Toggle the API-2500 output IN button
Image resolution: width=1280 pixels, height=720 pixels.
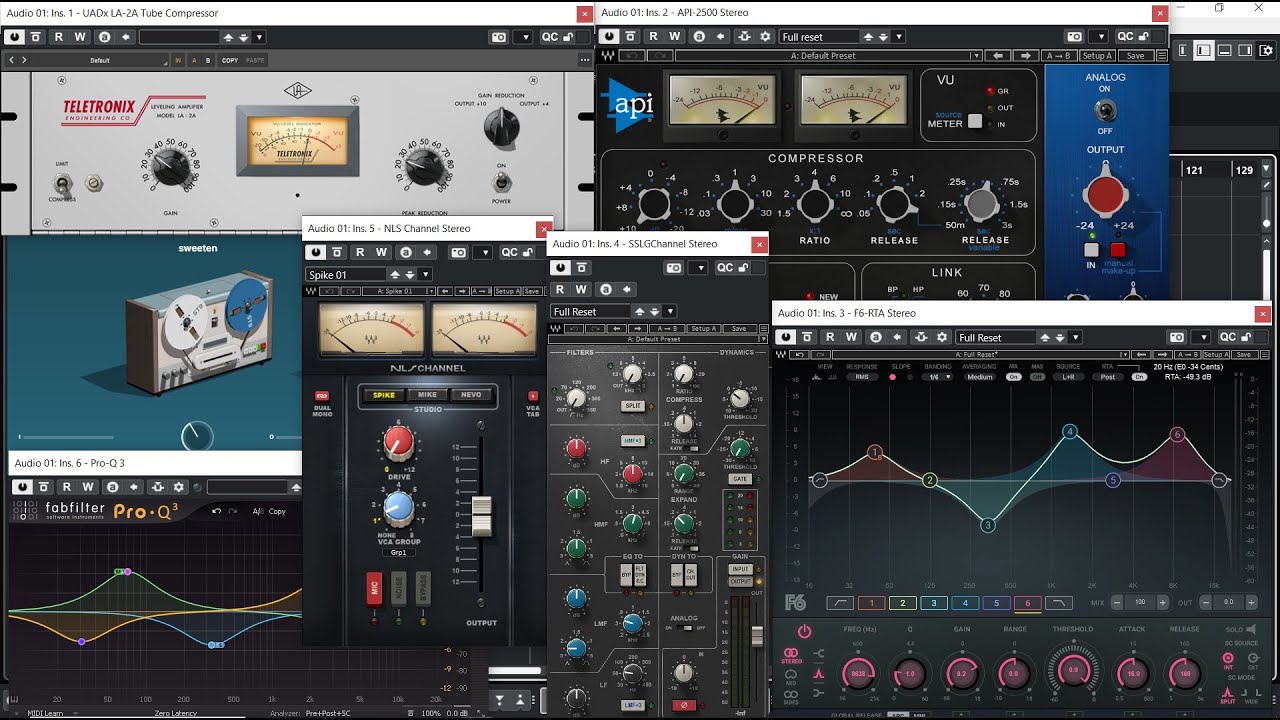click(x=1092, y=250)
